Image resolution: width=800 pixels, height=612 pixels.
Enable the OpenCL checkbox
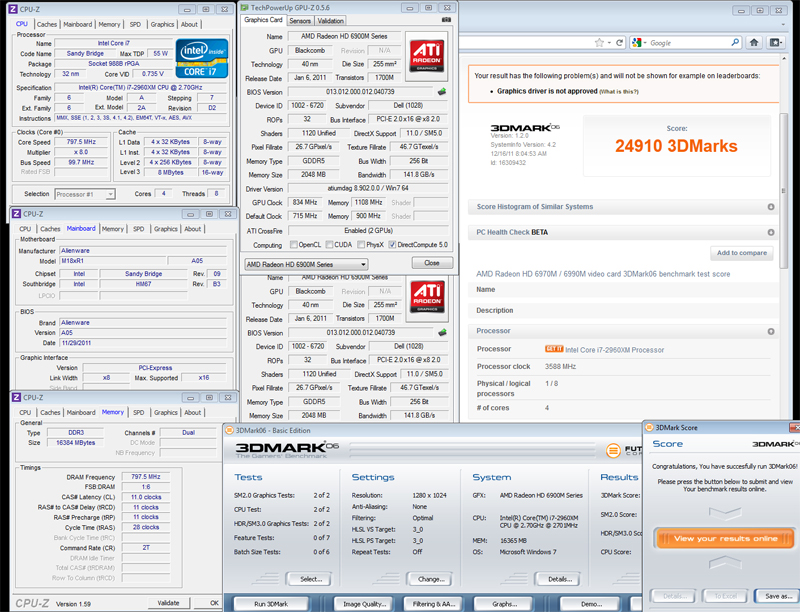(x=294, y=245)
